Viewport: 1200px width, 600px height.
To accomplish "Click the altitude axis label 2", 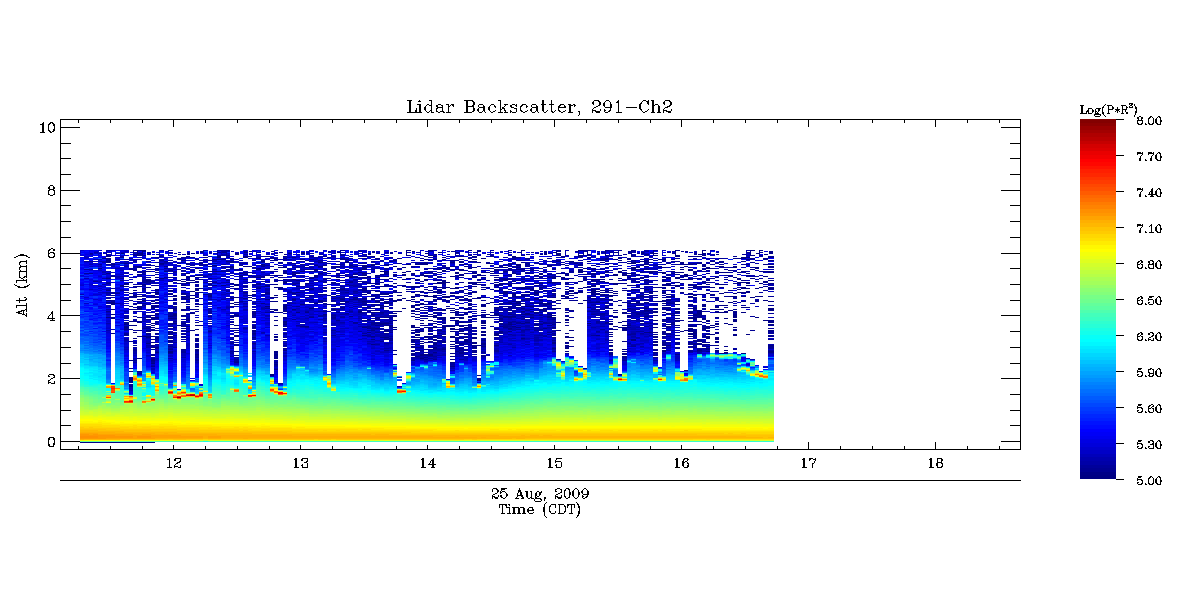I will click(x=49, y=379).
